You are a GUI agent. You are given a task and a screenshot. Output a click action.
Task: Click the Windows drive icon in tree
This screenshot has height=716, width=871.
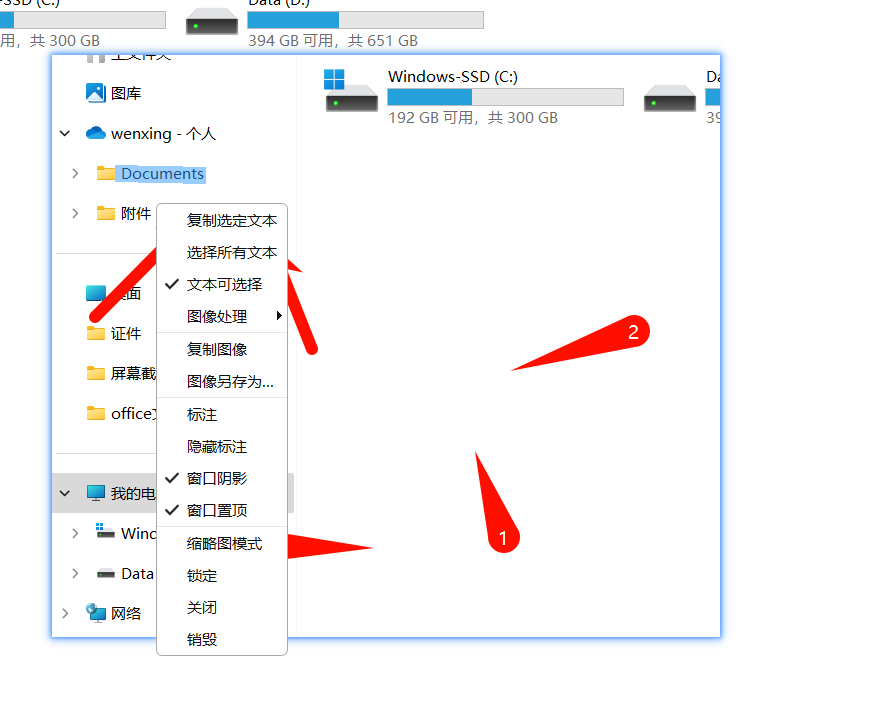tap(105, 531)
